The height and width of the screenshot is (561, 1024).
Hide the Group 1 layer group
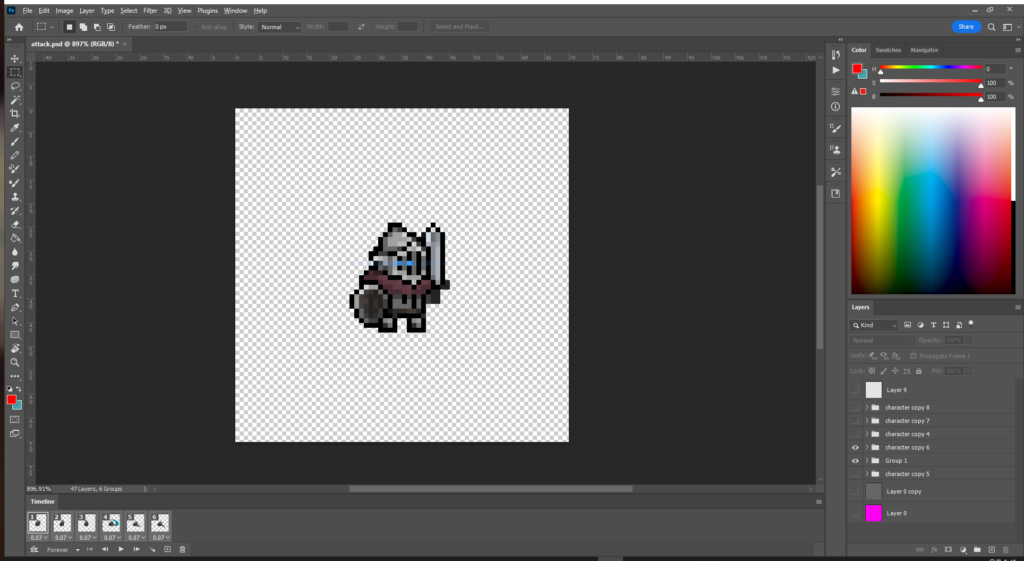pos(855,460)
